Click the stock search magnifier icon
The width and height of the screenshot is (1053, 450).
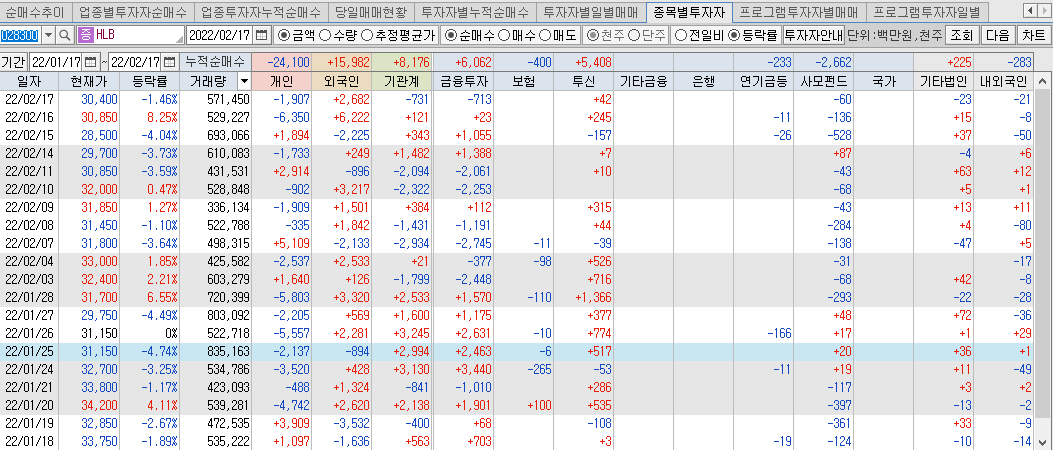point(65,35)
